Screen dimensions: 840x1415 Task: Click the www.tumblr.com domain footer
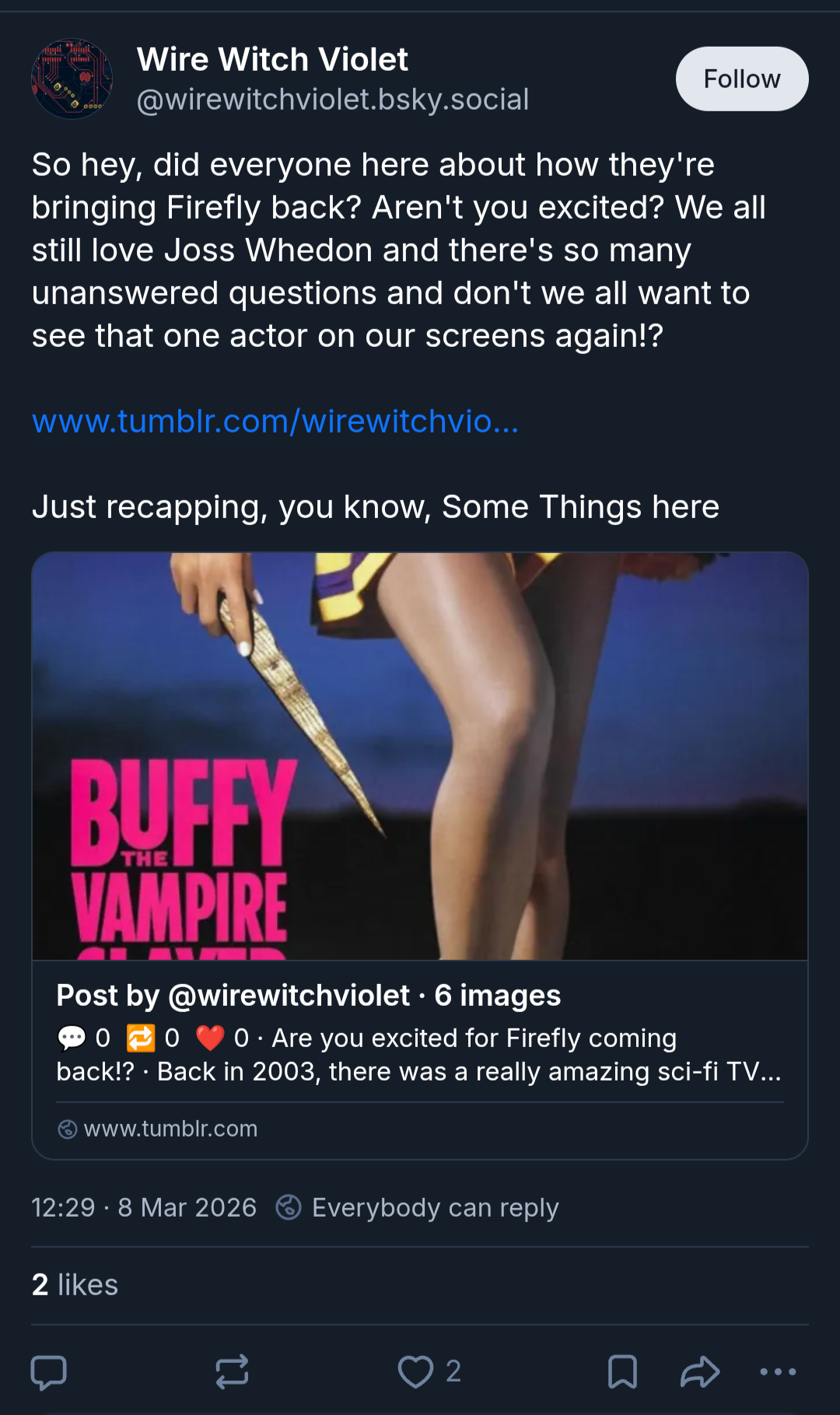click(x=170, y=1128)
